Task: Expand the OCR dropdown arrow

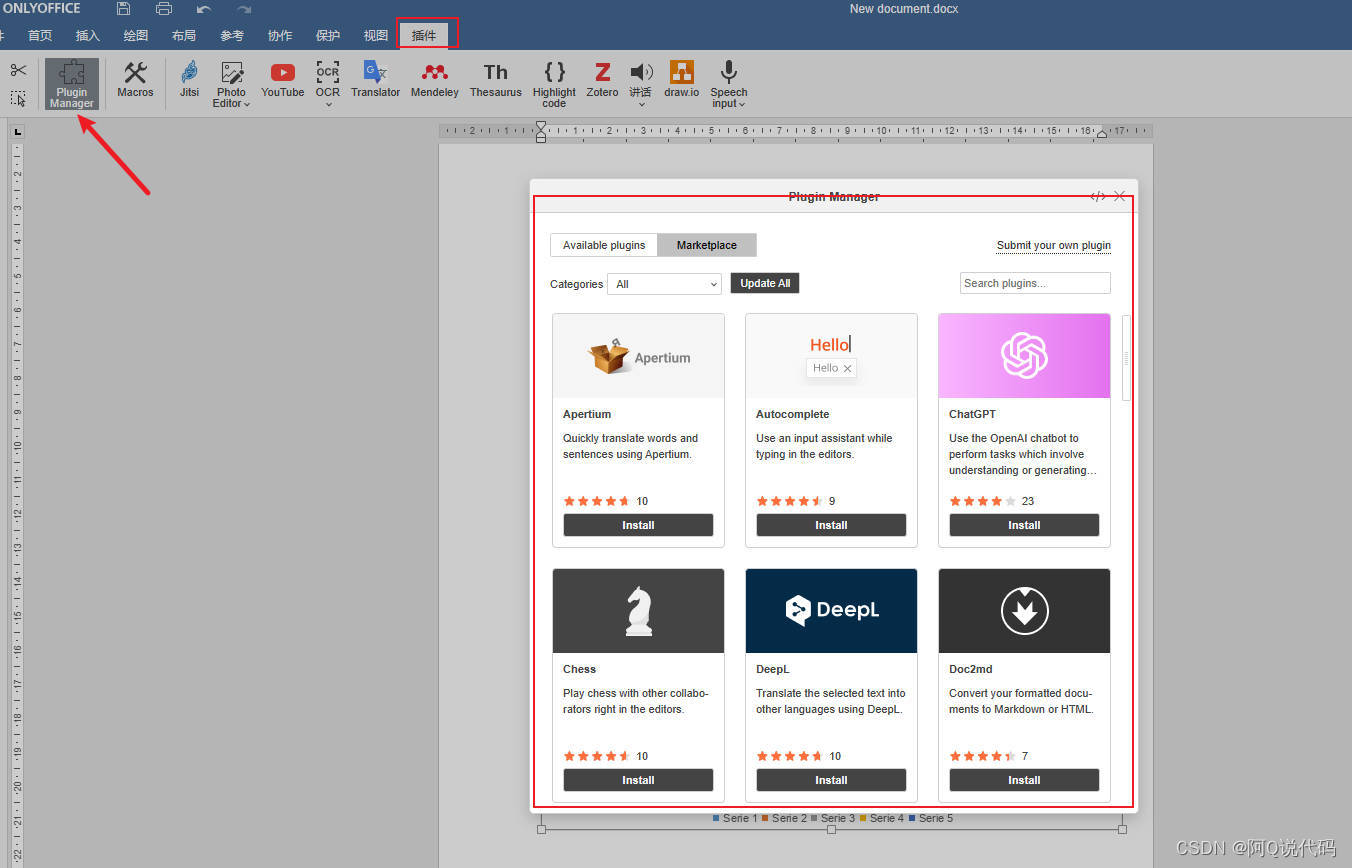Action: point(328,104)
